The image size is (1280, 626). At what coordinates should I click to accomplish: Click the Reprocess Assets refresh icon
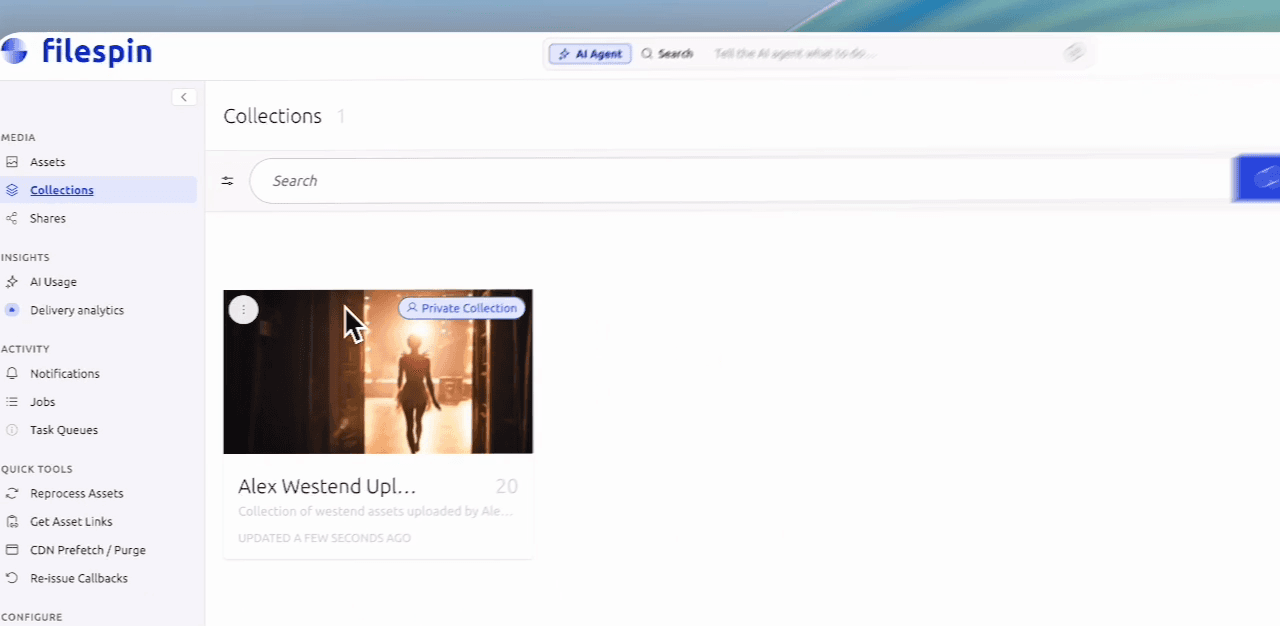point(12,494)
